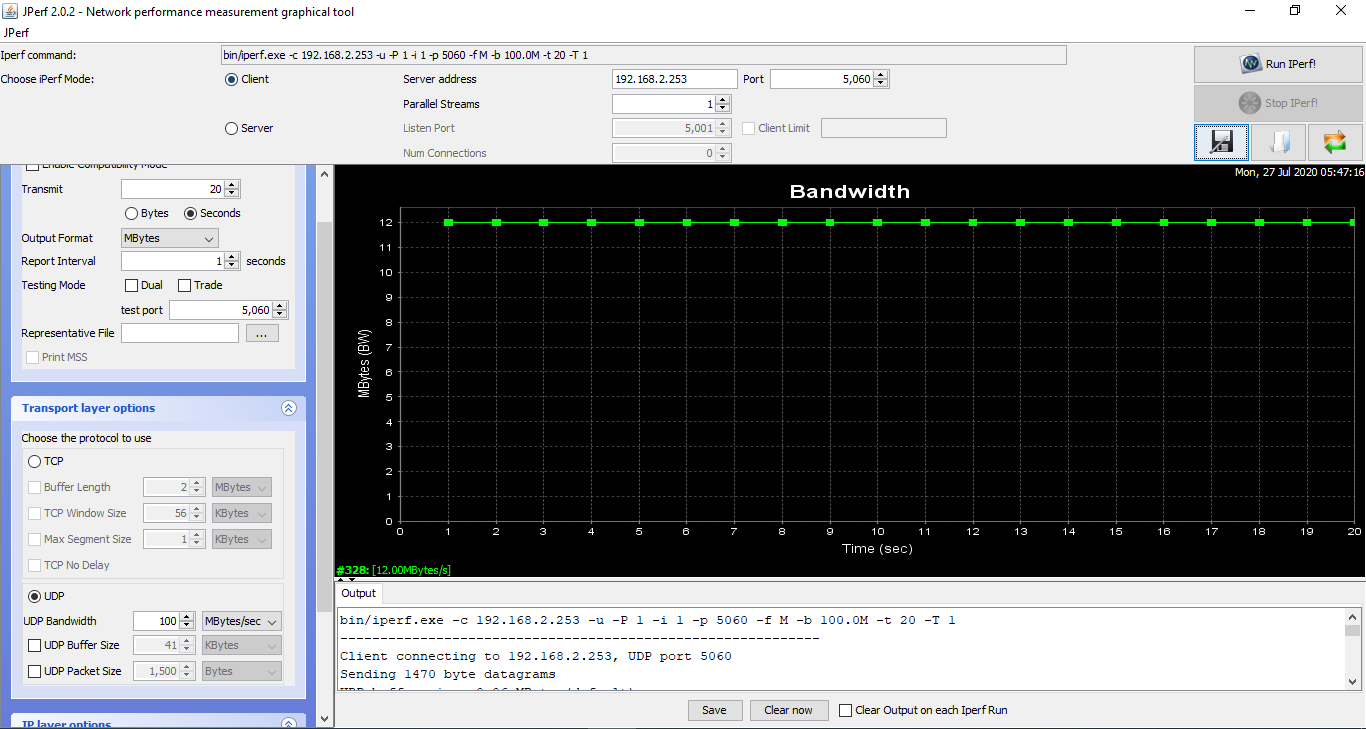
Task: Open the UDP Bandwidth units dropdown
Action: tap(241, 620)
